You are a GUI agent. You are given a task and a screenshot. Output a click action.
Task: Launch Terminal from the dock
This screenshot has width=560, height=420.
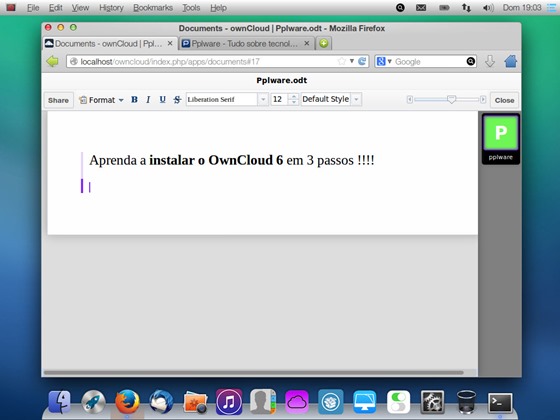pyautogui.click(x=500, y=403)
